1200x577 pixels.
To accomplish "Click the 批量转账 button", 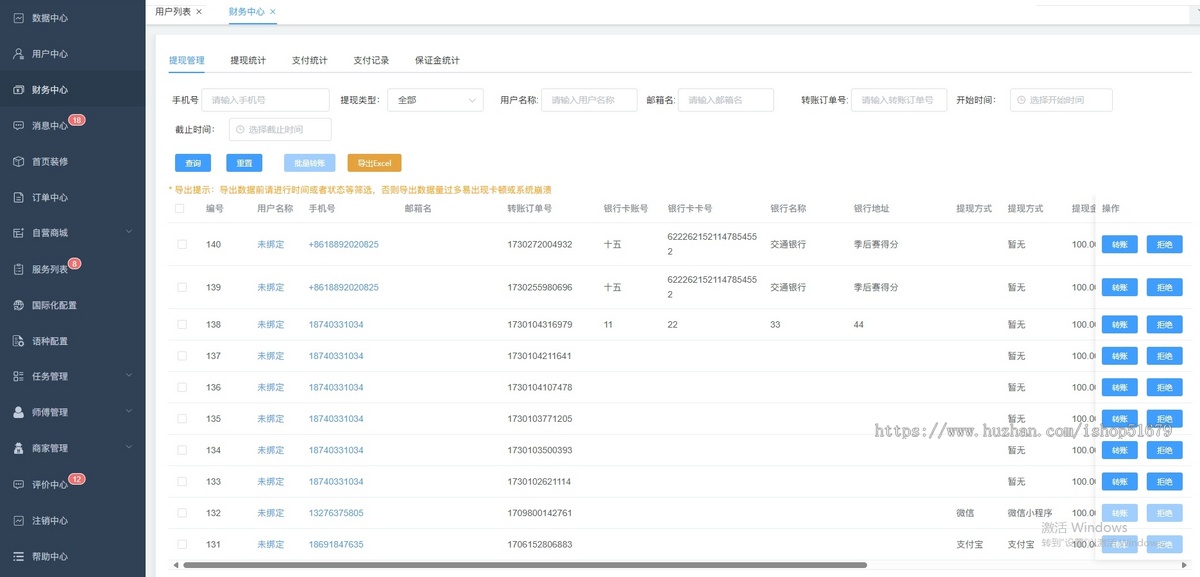I will pyautogui.click(x=310, y=163).
